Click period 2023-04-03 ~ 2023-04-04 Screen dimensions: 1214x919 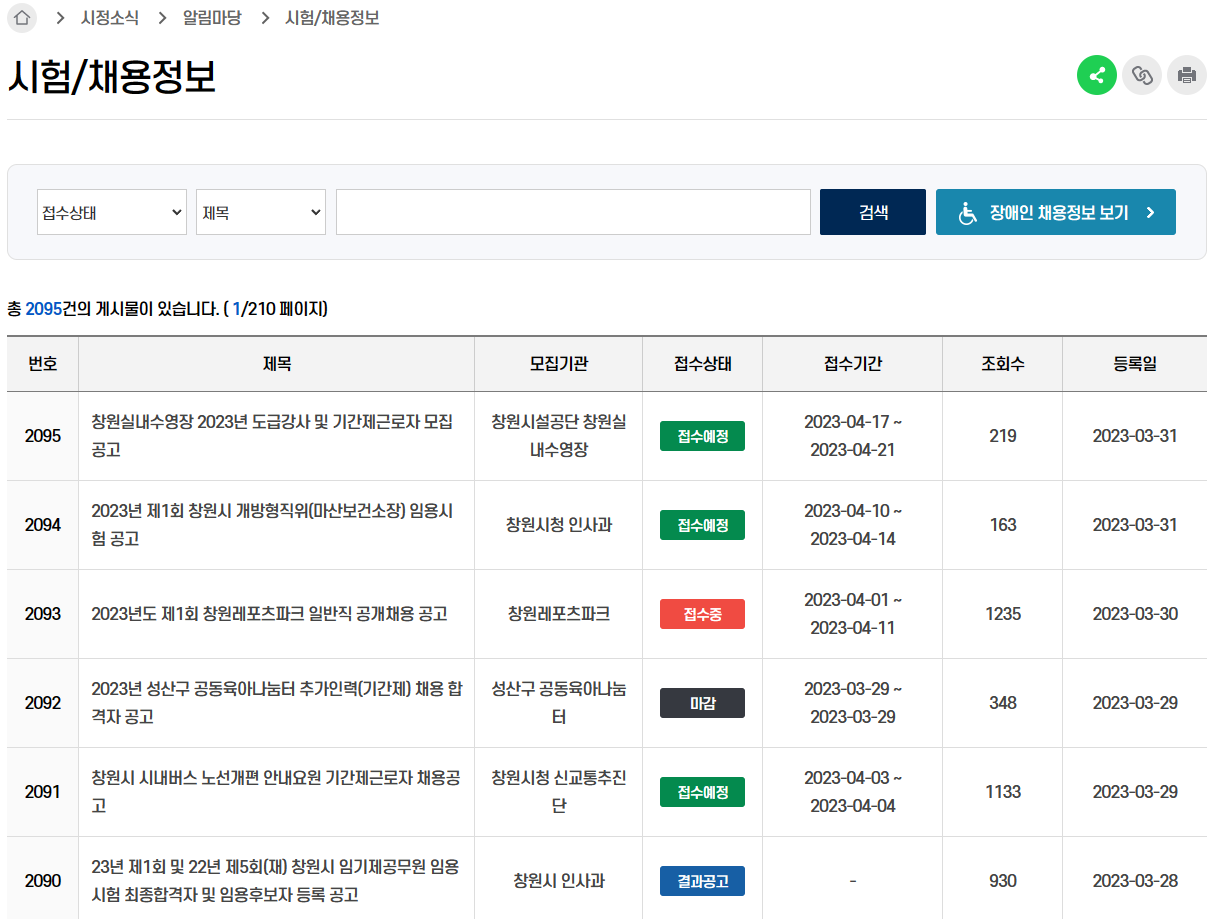(853, 792)
